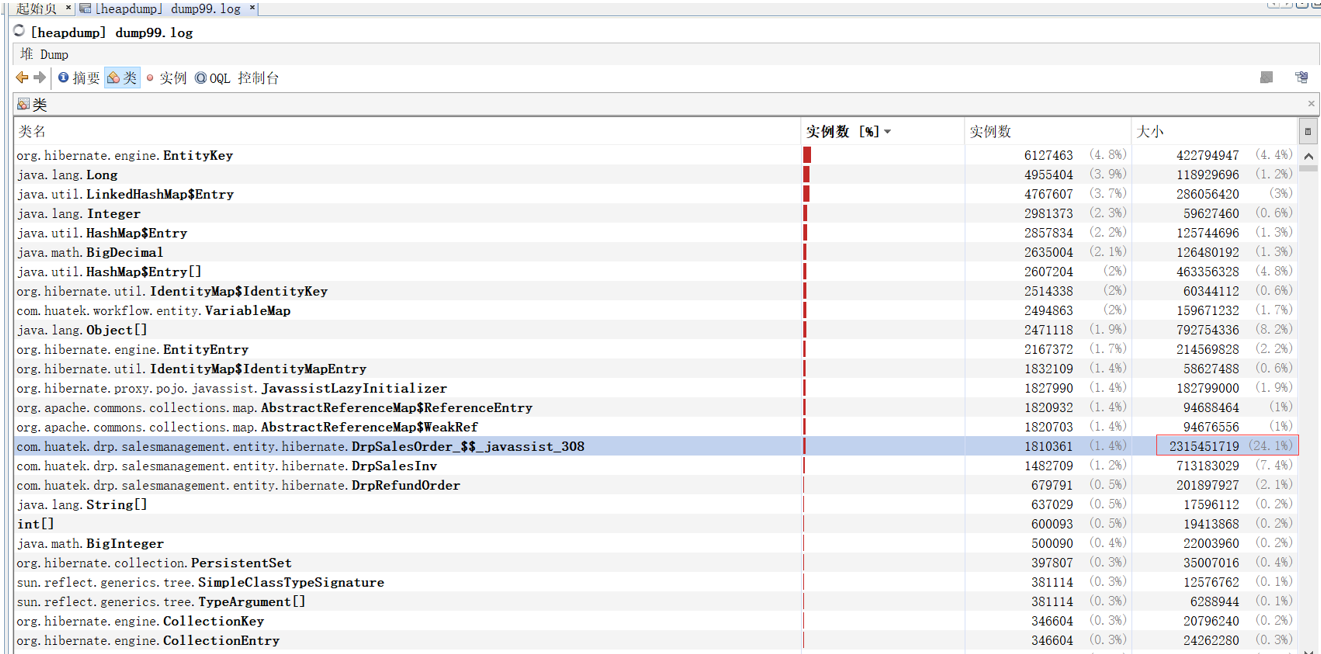Screen dimensions: 1321x654
Task: Select the AbstractReferenceMap$WeakRef row
Action: pyautogui.click(x=656, y=427)
